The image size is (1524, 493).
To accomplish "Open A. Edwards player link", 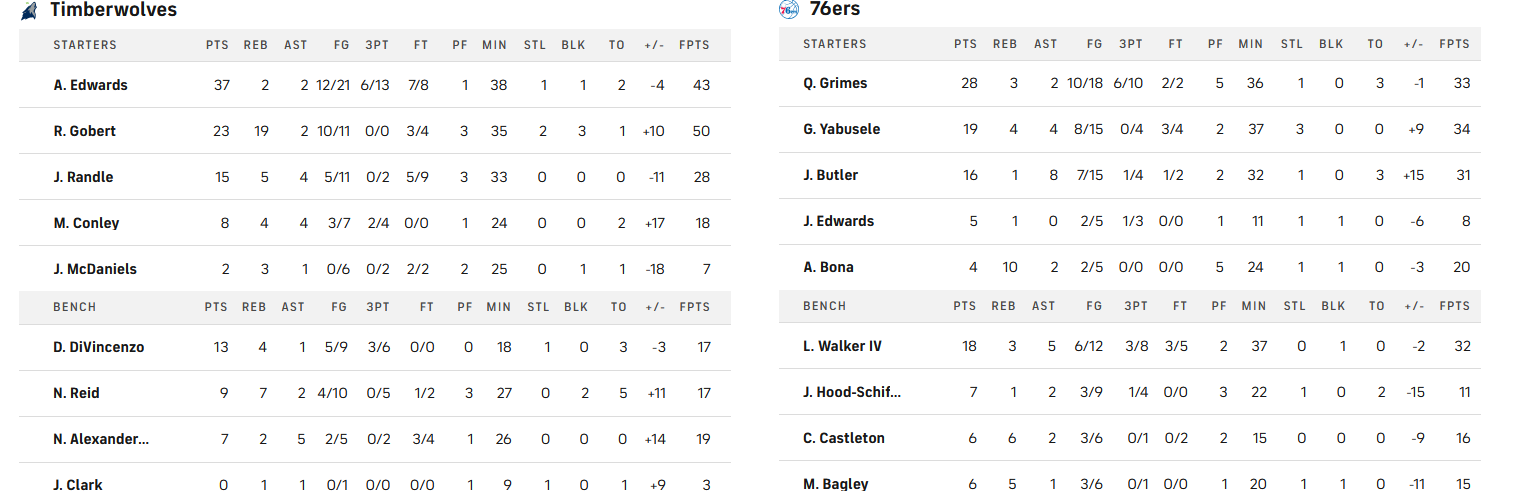I will (x=90, y=85).
